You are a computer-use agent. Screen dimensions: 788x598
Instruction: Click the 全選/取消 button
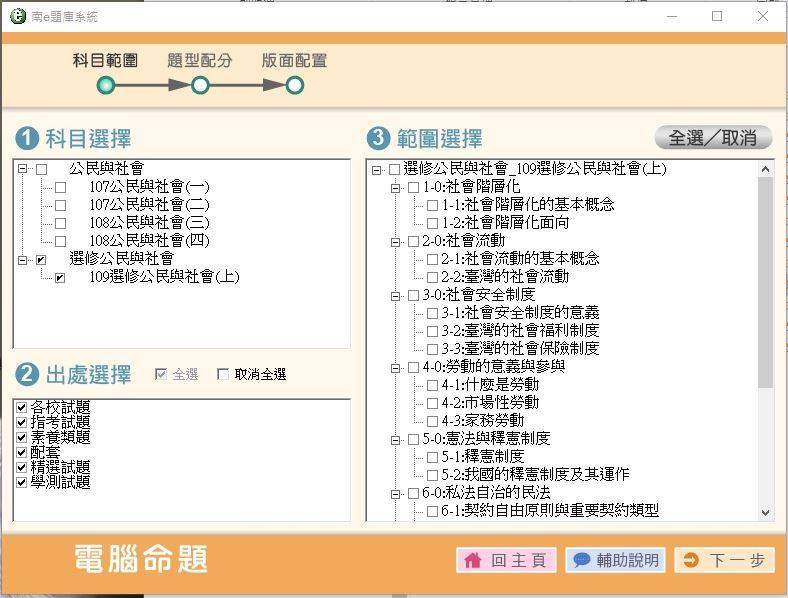click(713, 138)
